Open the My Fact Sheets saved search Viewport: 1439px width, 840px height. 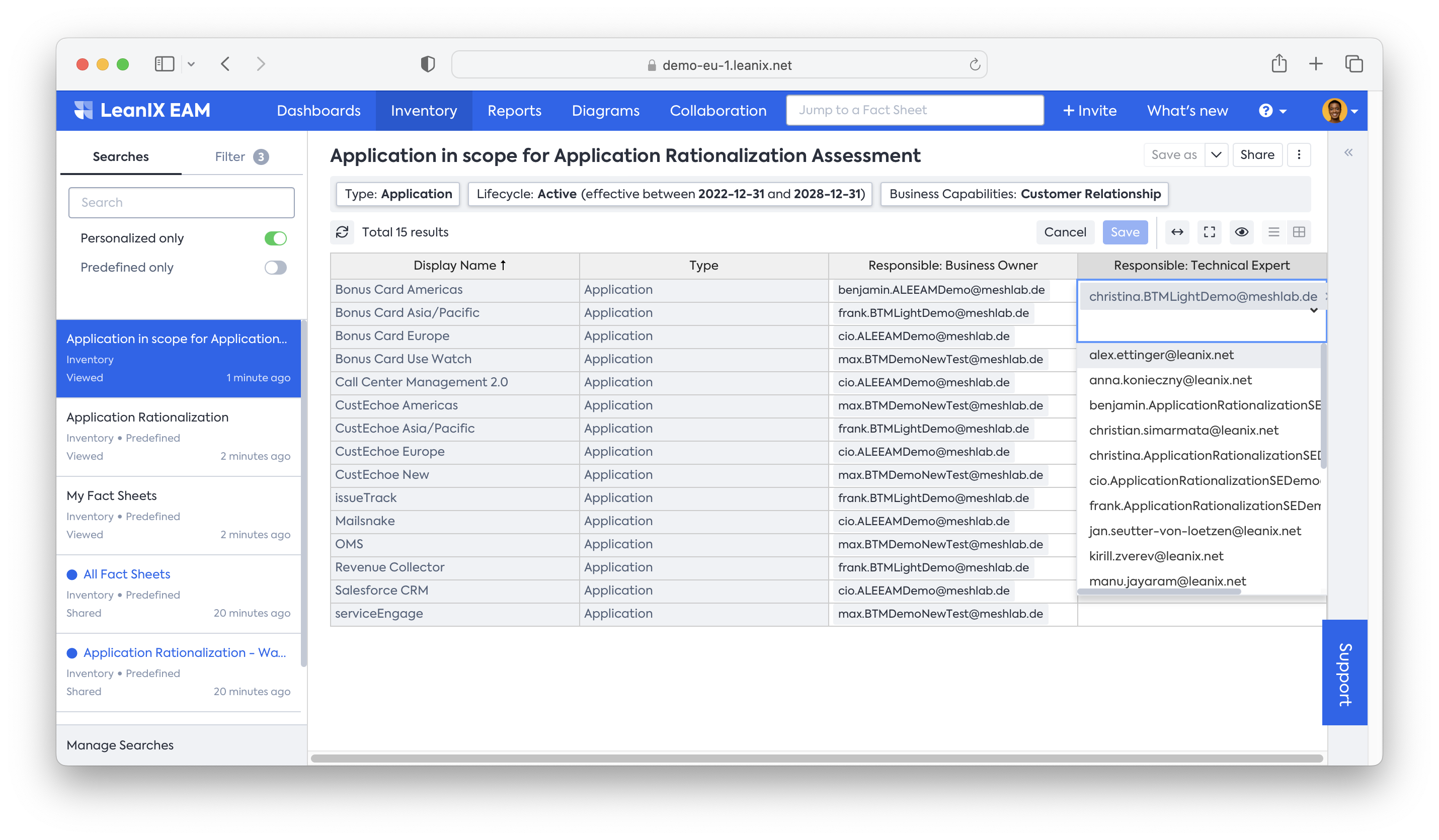tap(178, 515)
